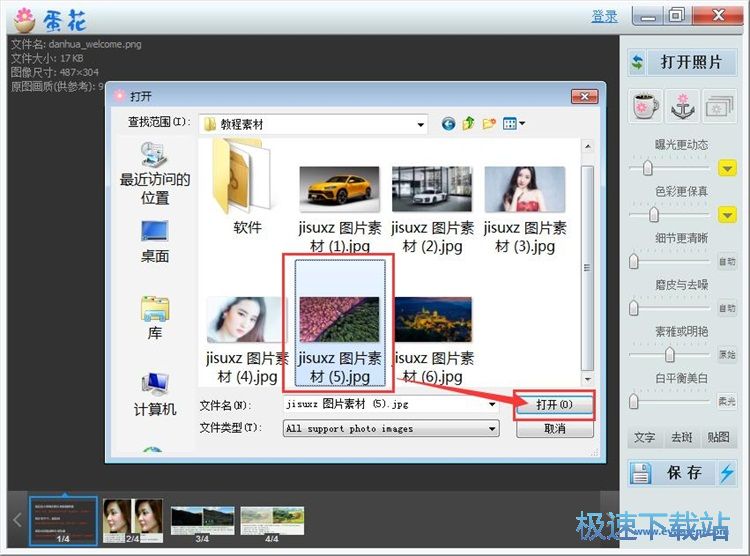
Task: Toggle the 自动 button for 细节更清晰
Action: pos(727,262)
